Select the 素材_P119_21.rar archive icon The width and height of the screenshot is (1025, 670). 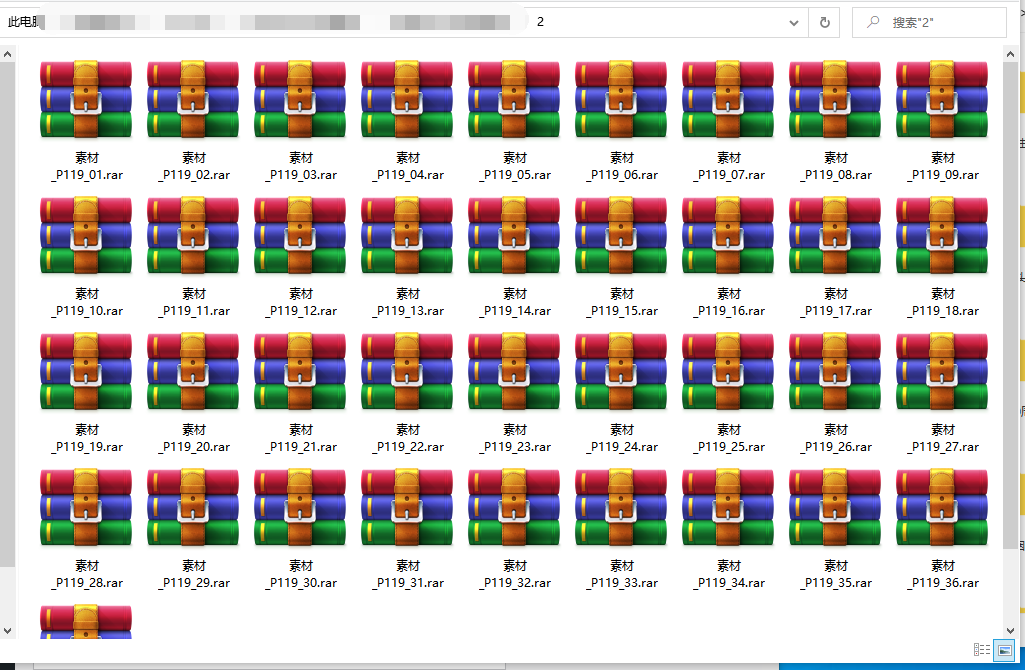300,371
